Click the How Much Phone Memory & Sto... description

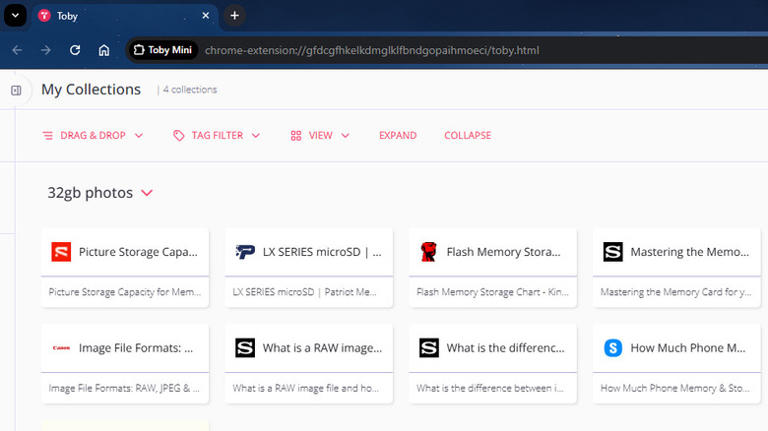tap(675, 388)
